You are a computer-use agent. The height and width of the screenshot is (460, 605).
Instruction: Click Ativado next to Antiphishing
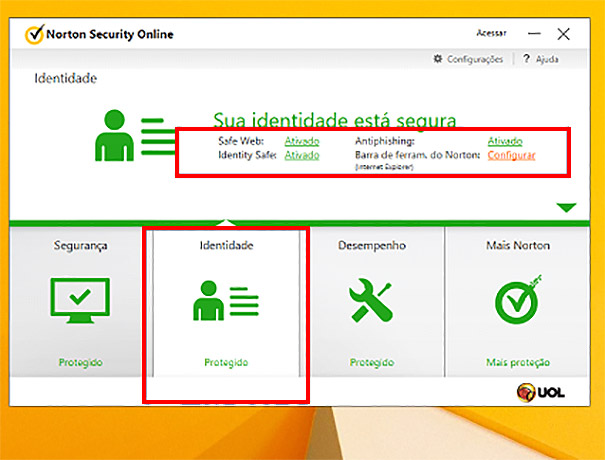tap(505, 141)
